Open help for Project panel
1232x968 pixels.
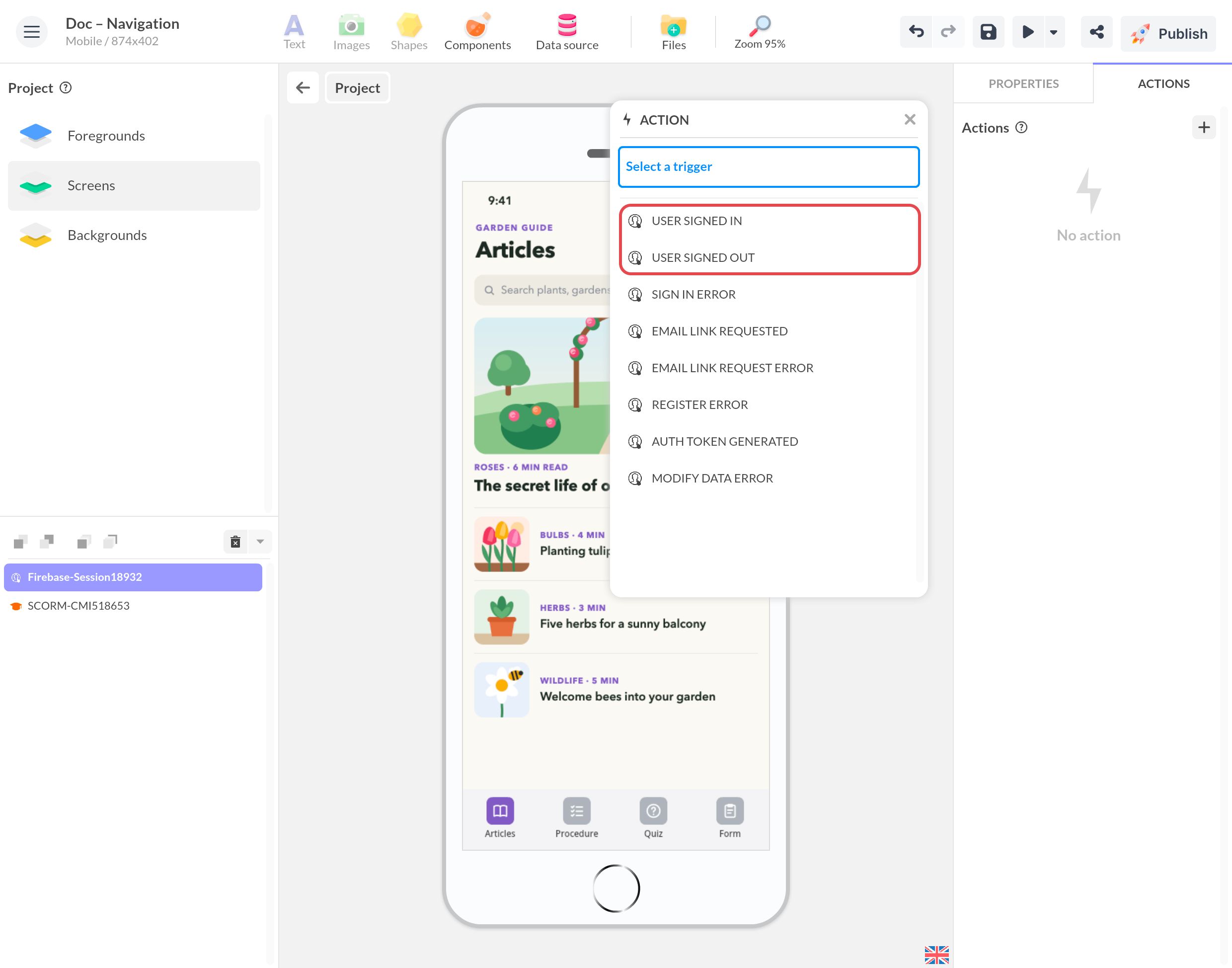coord(66,88)
